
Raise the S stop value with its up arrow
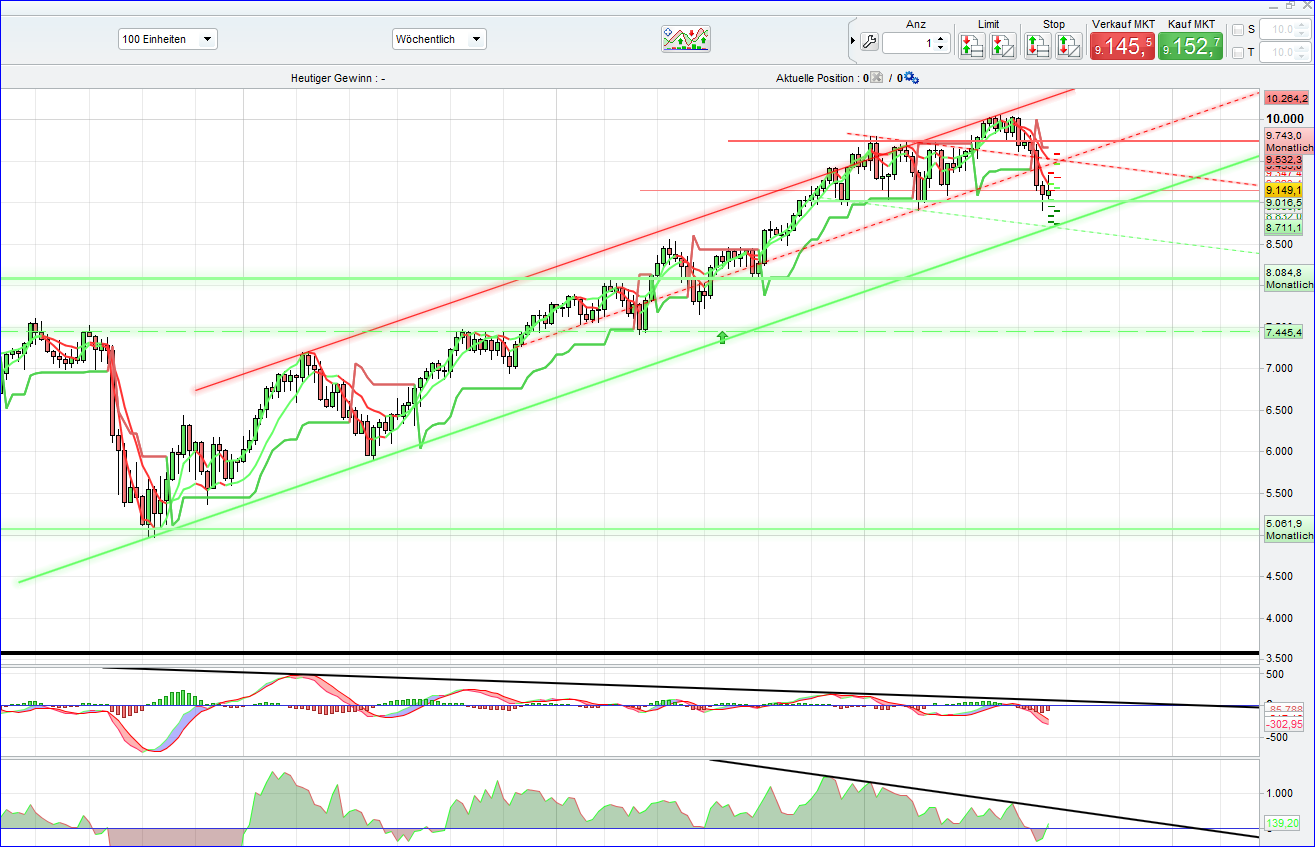click(1301, 25)
